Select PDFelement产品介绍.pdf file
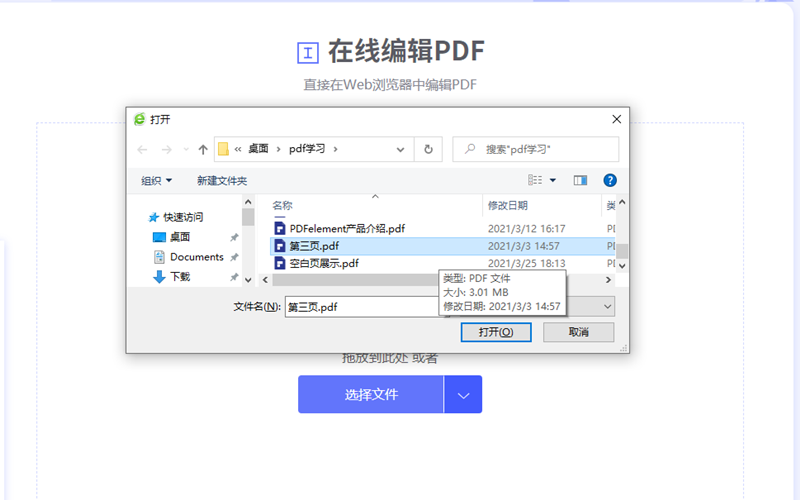Screen dimensions: 800x500 coord(347,229)
